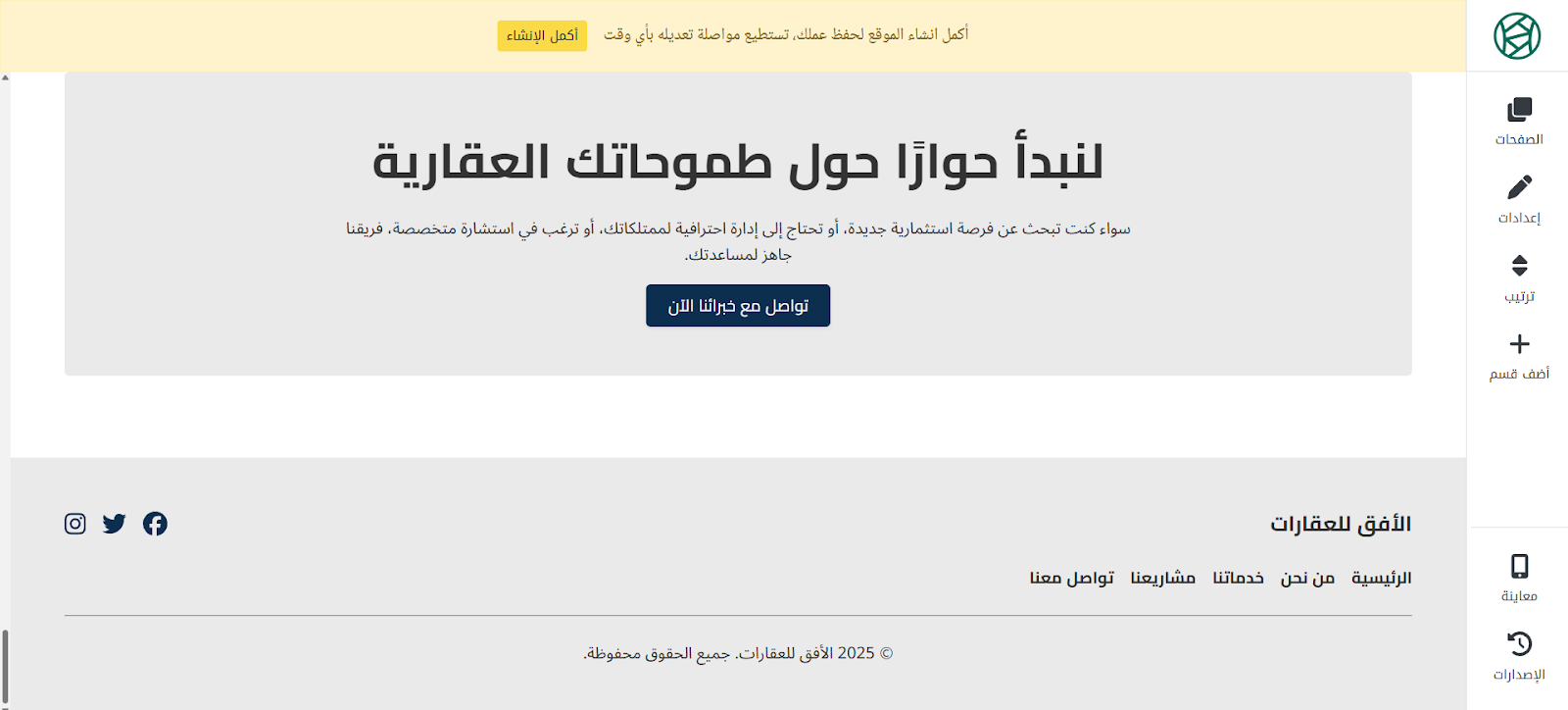Click the الأفق للعقارات footer brand title
This screenshot has height=710, width=1568.
click(x=1341, y=524)
